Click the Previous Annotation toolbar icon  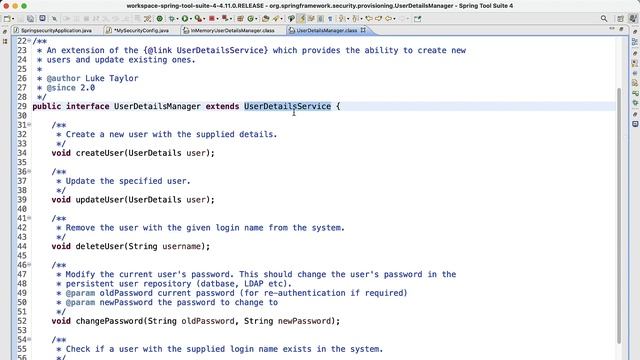click(356, 19)
